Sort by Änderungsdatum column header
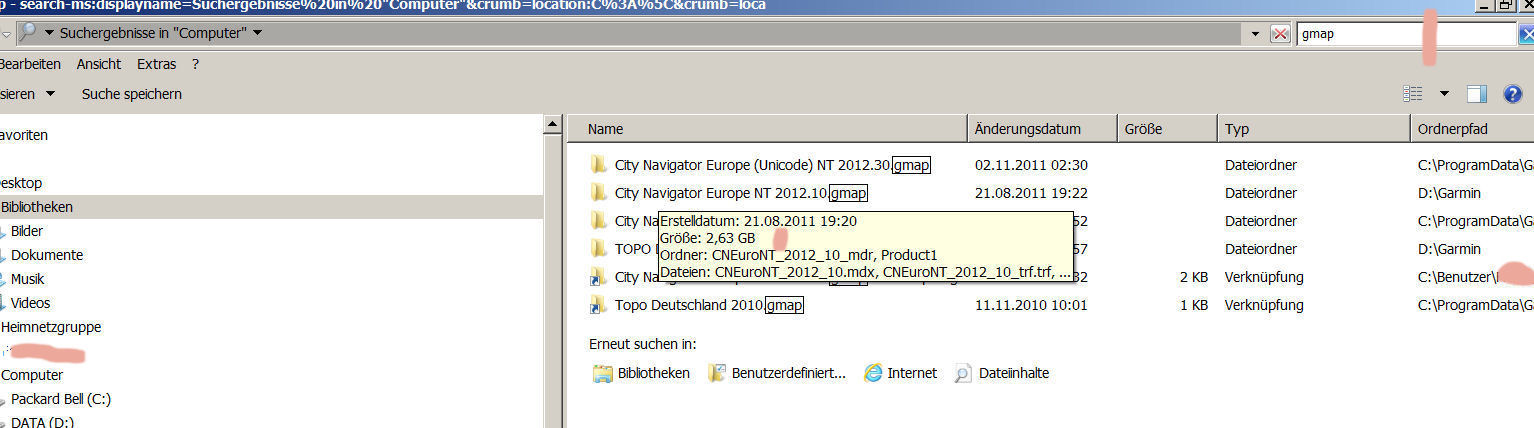The image size is (1534, 428). [x=1043, y=129]
